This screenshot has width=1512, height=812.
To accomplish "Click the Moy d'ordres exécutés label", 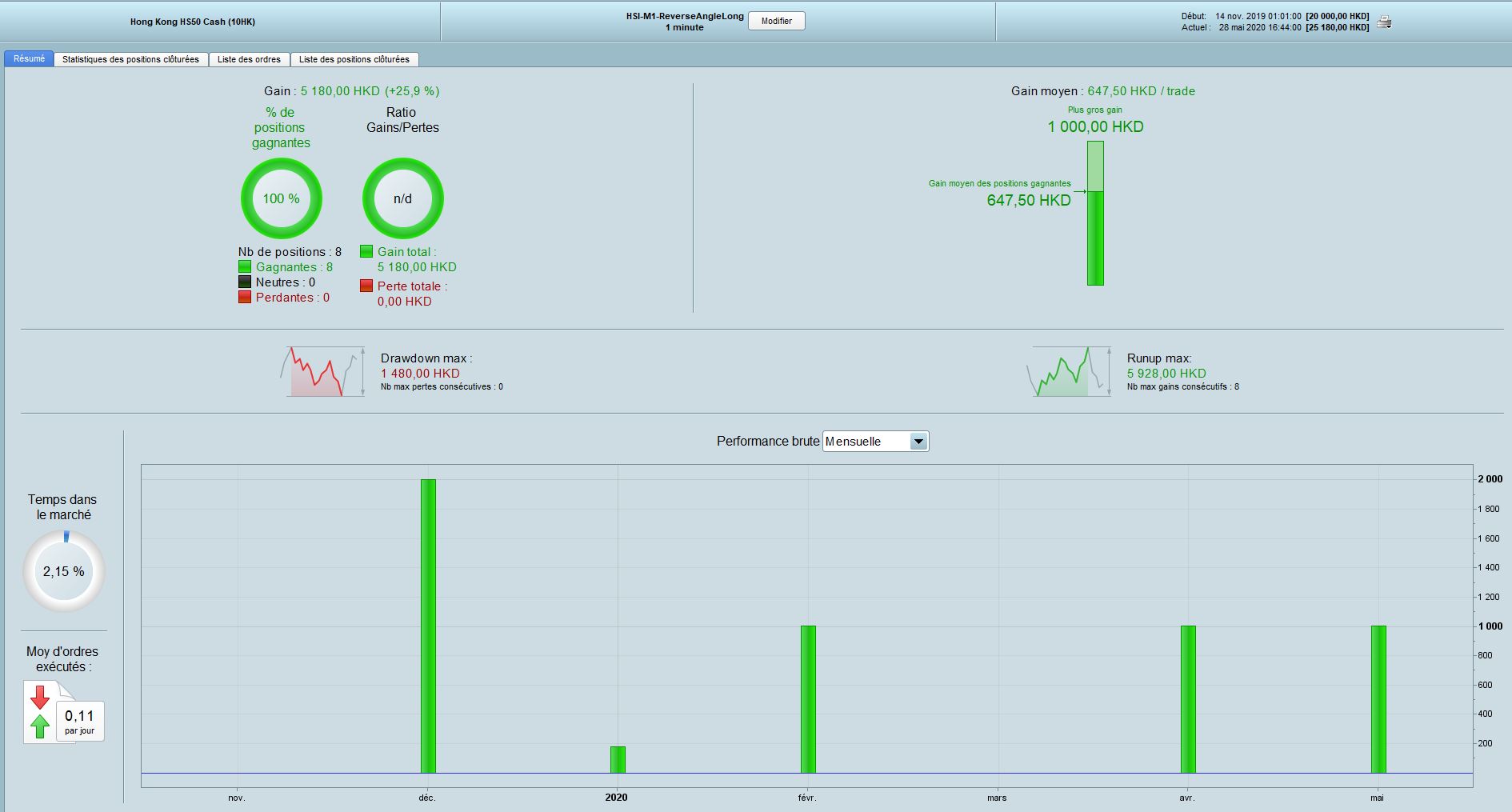I will click(x=62, y=659).
